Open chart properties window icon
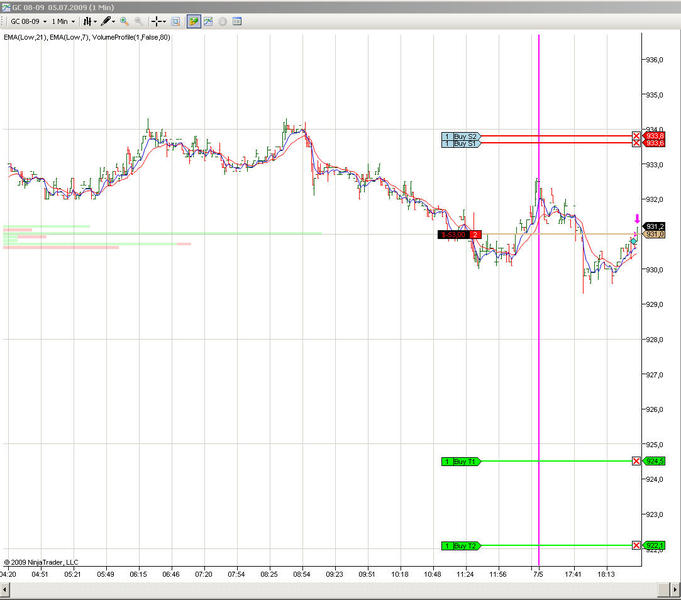The width and height of the screenshot is (681, 600). pyautogui.click(x=237, y=21)
